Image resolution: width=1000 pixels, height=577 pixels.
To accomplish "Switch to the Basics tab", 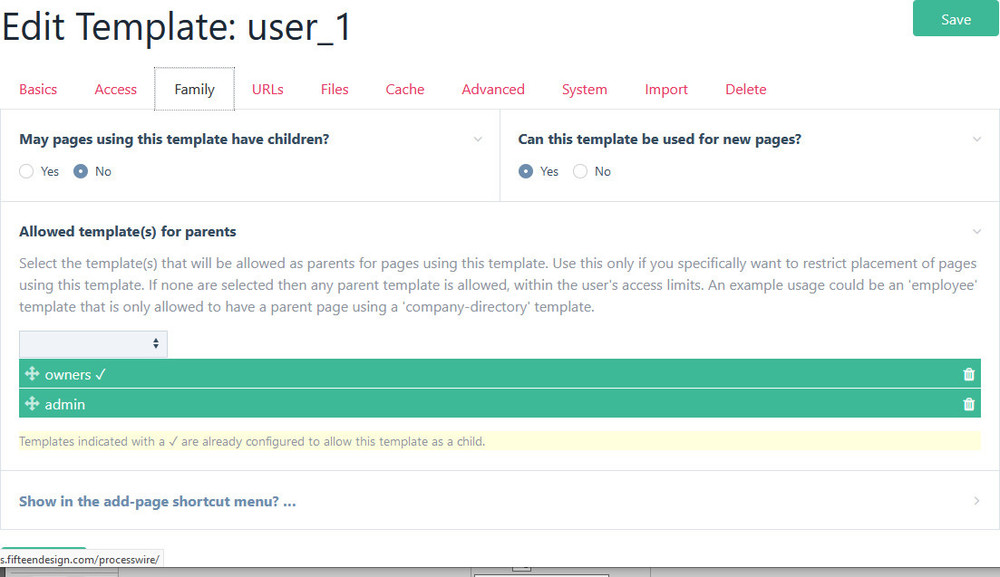I will [x=38, y=89].
